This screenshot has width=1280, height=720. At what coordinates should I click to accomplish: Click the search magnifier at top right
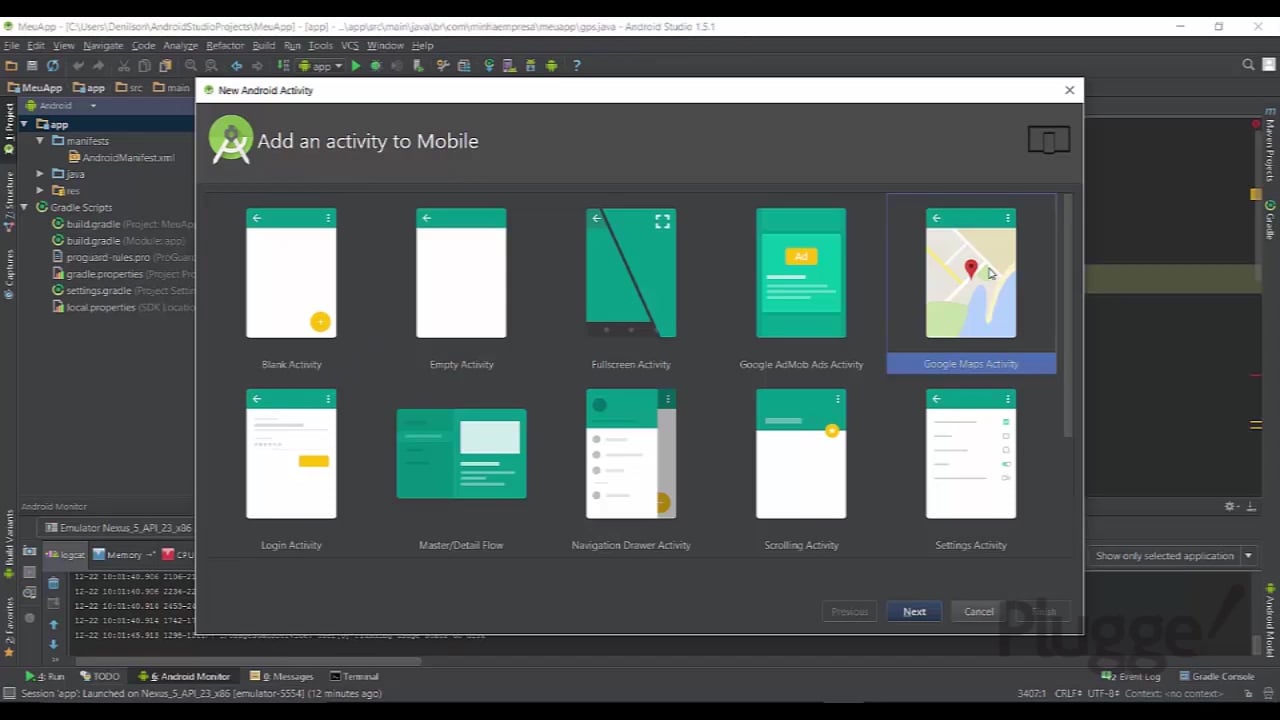(x=1248, y=65)
